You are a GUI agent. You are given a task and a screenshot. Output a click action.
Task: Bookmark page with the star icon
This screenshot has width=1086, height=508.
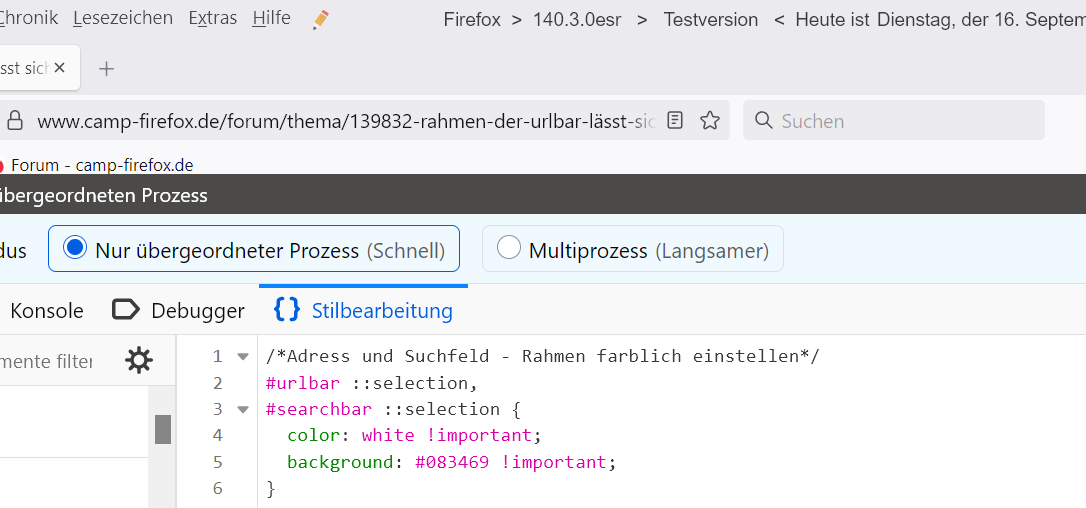click(x=710, y=121)
